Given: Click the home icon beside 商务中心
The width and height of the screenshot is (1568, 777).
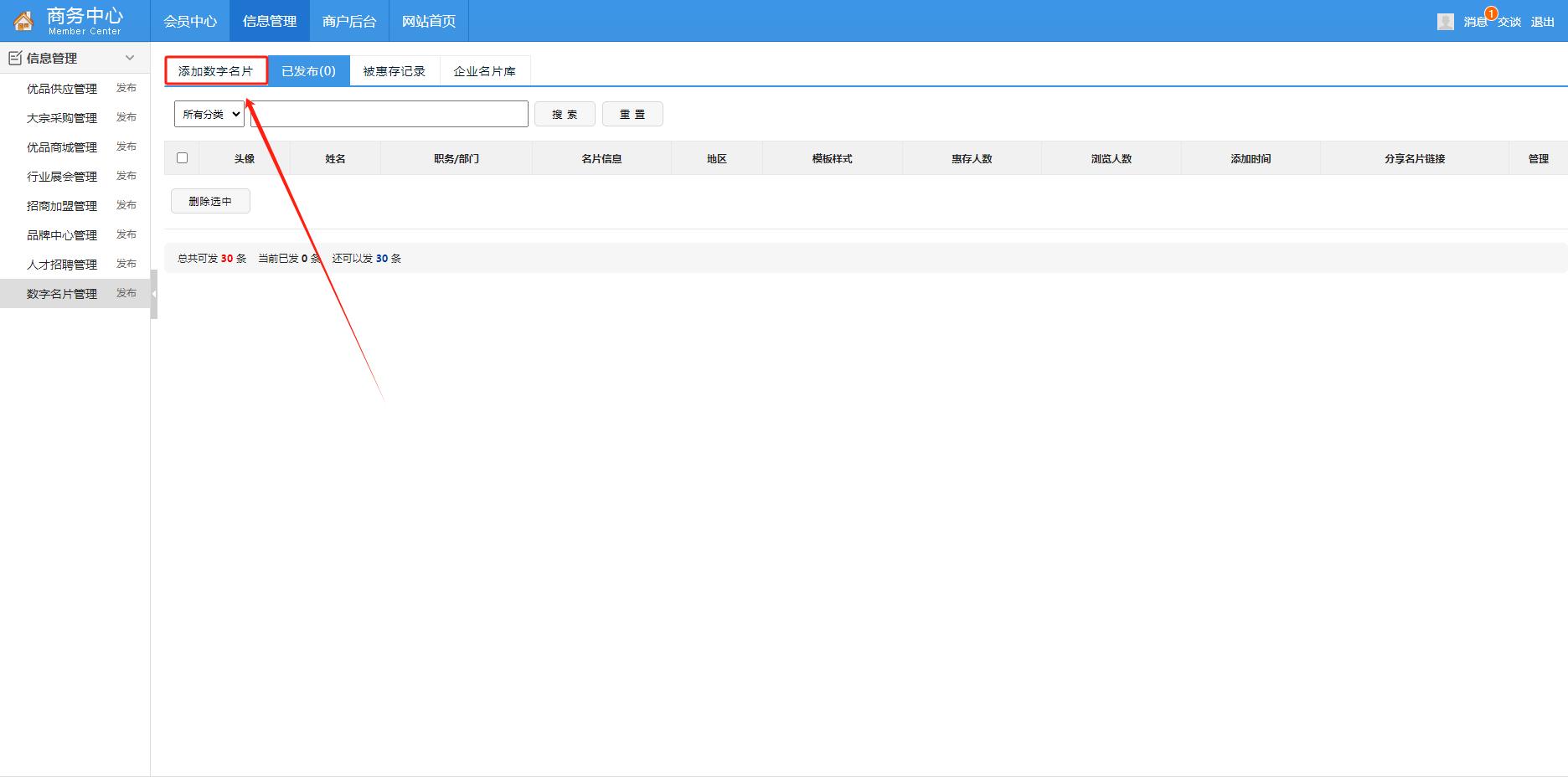Looking at the screenshot, I should 23,21.
